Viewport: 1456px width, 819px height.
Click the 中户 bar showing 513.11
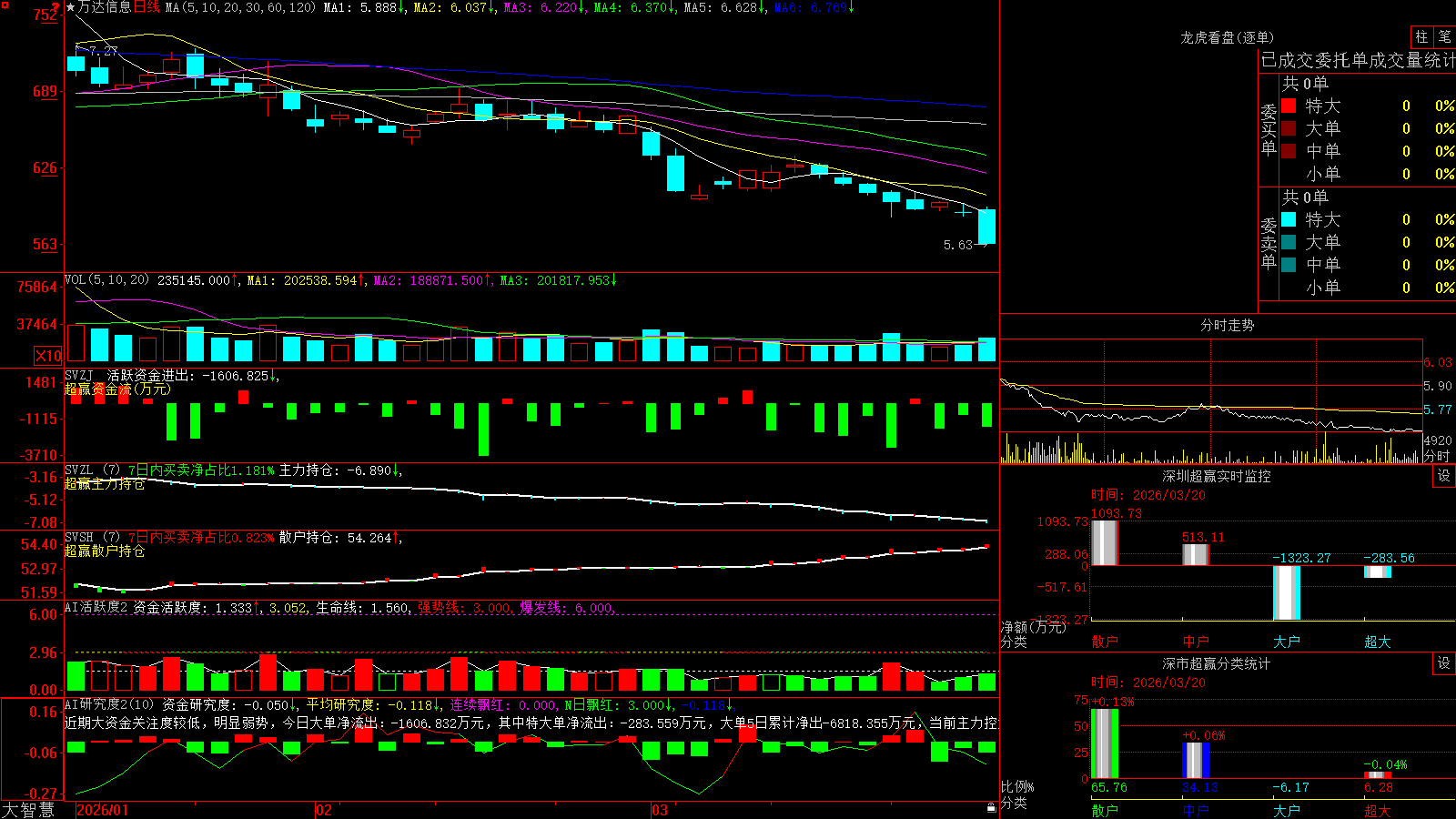coord(1196,554)
